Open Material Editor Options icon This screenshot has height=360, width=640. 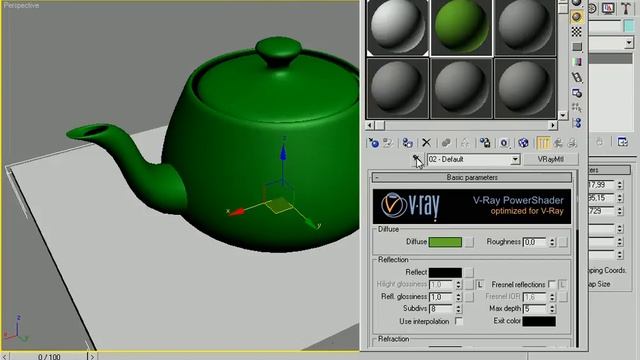576,93
